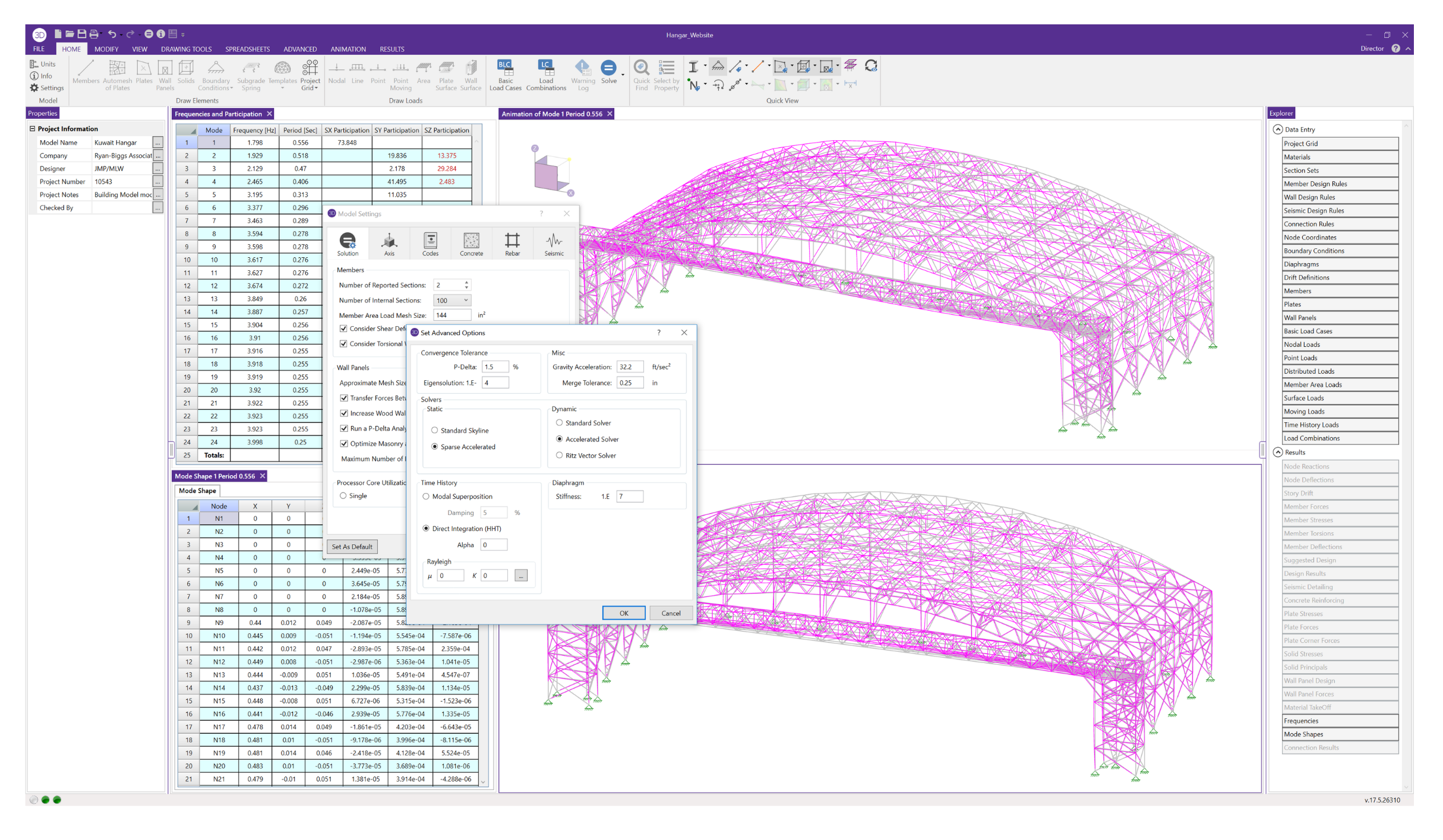The height and width of the screenshot is (840, 1443).
Task: Click the Gravity Acceleration input field
Action: pos(629,367)
